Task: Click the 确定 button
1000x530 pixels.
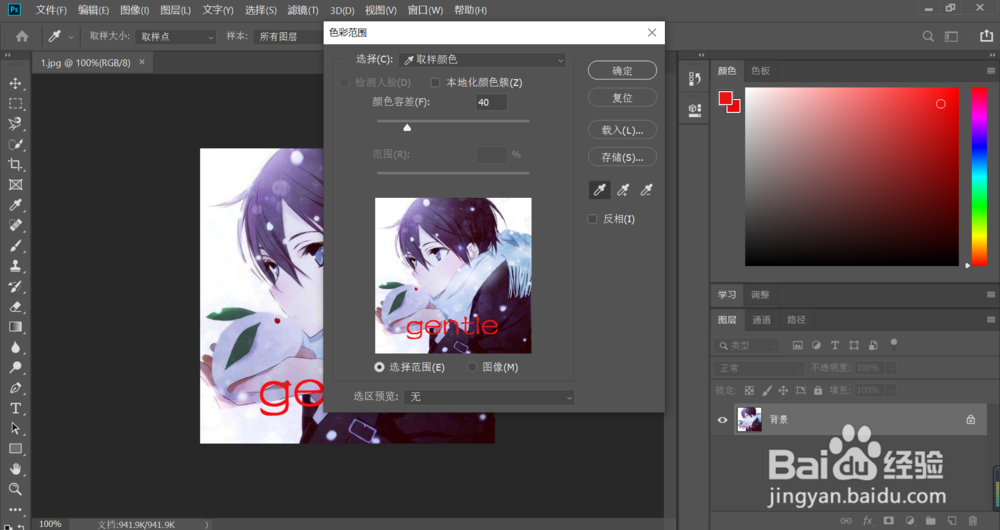Action: tap(622, 71)
